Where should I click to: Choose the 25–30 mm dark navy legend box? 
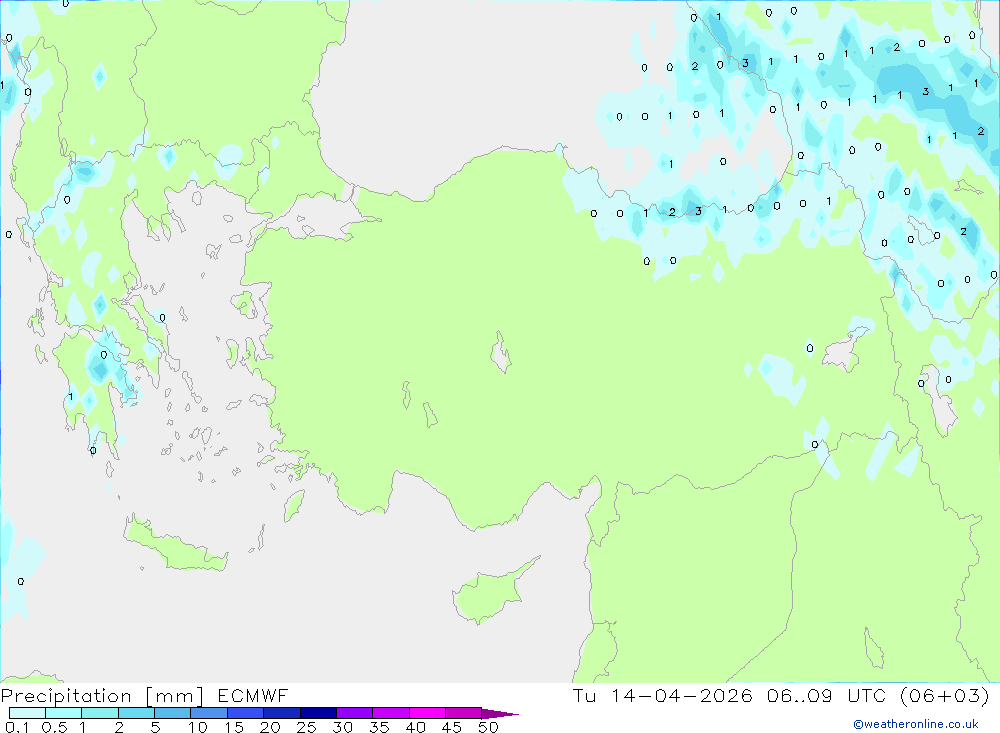318,713
